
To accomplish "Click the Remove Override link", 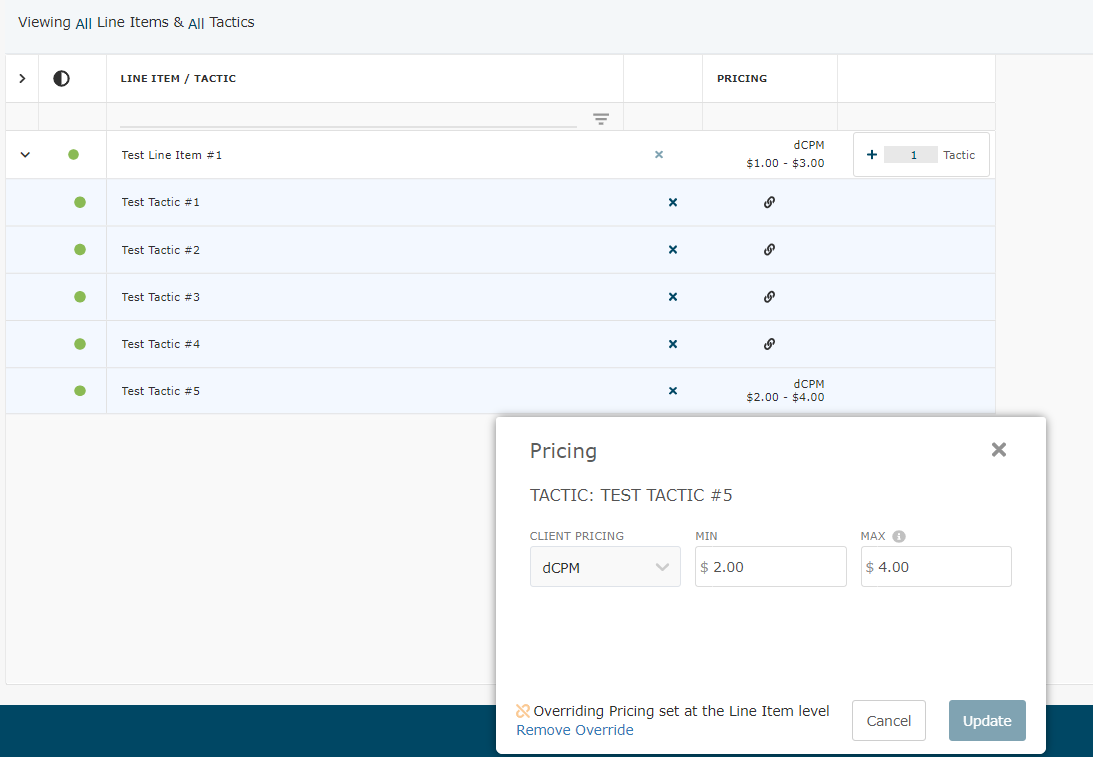I will click(575, 730).
